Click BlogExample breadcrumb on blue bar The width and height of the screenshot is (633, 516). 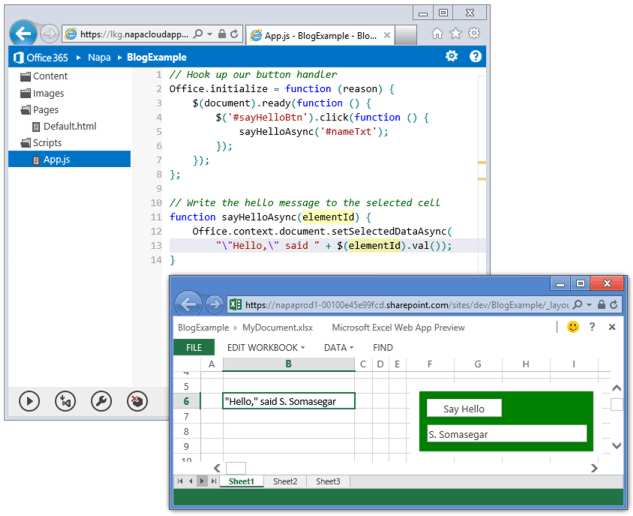pos(156,57)
